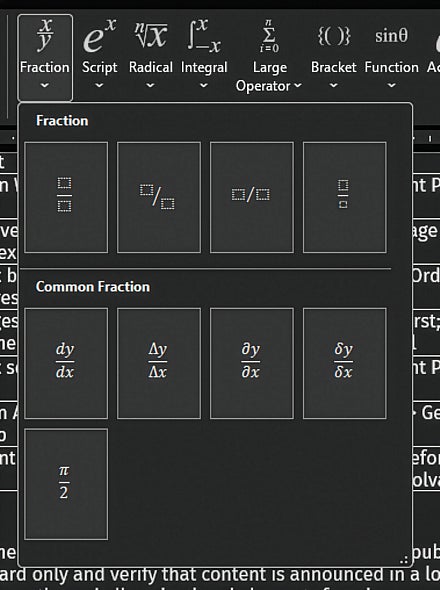
Task: Insert the dy over dx fraction
Action: click(66, 363)
